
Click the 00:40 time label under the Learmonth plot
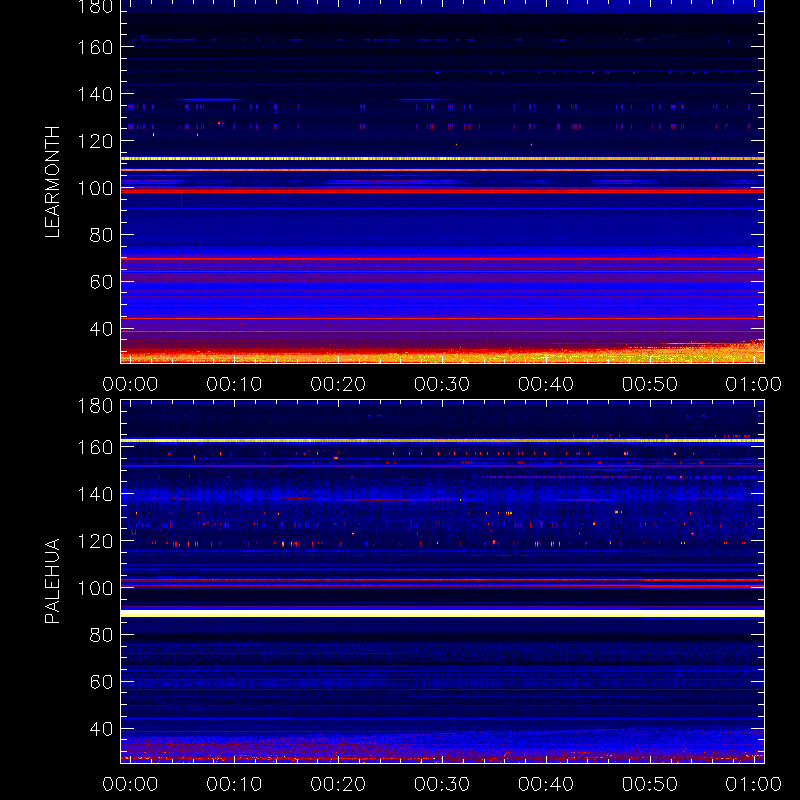tap(546, 384)
